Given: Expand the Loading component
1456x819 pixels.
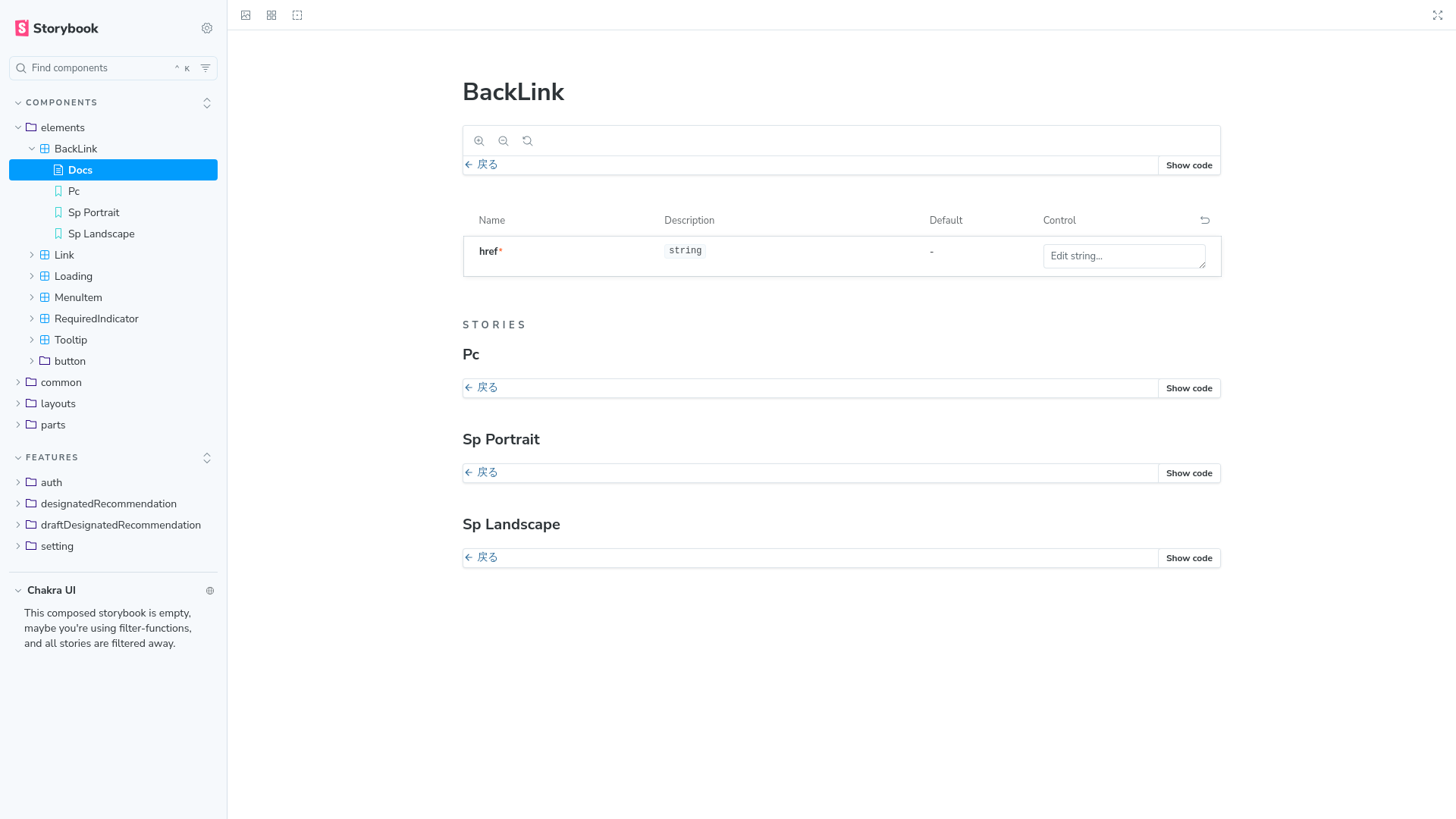Looking at the screenshot, I should pyautogui.click(x=113, y=276).
